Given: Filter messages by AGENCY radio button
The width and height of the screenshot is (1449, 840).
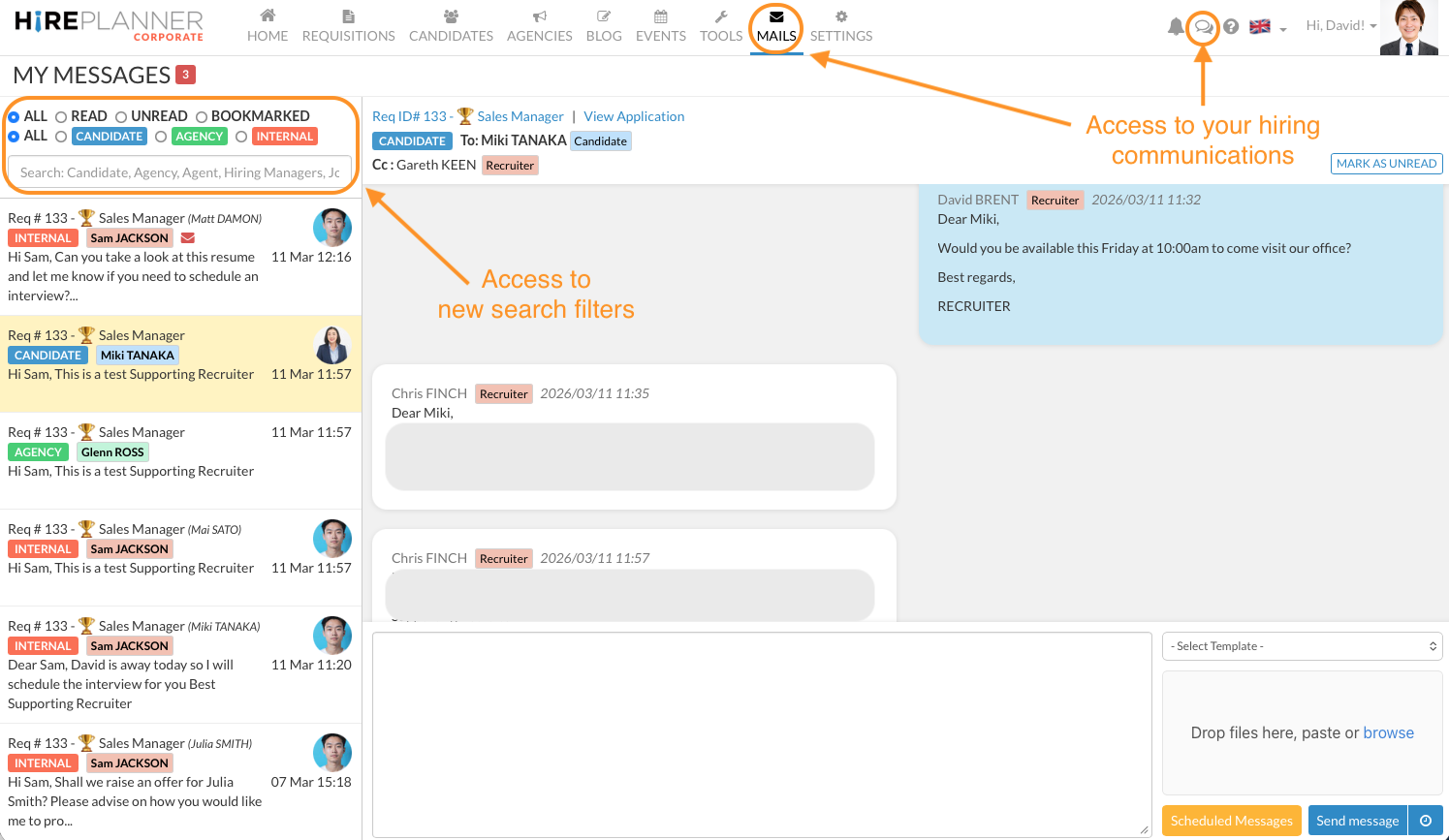Looking at the screenshot, I should 161,137.
